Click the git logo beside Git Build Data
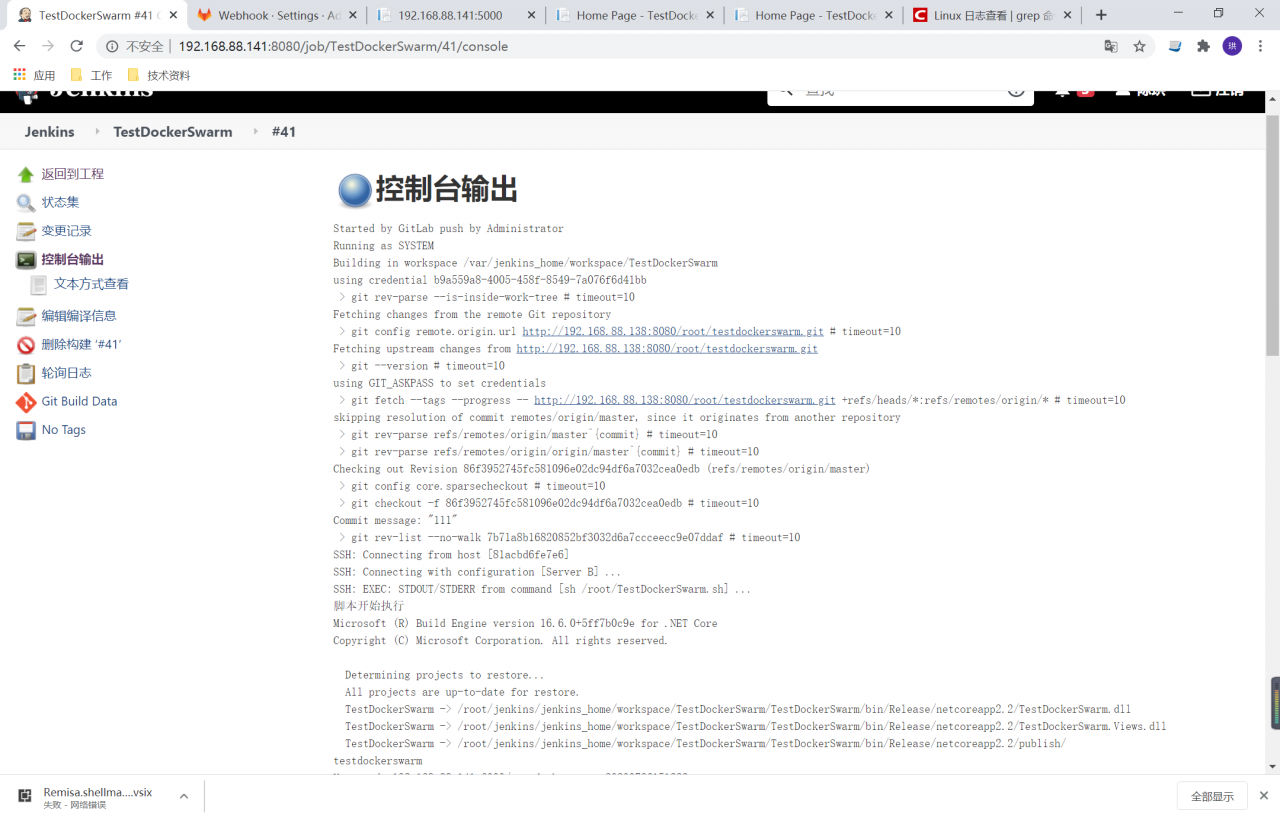 point(26,402)
